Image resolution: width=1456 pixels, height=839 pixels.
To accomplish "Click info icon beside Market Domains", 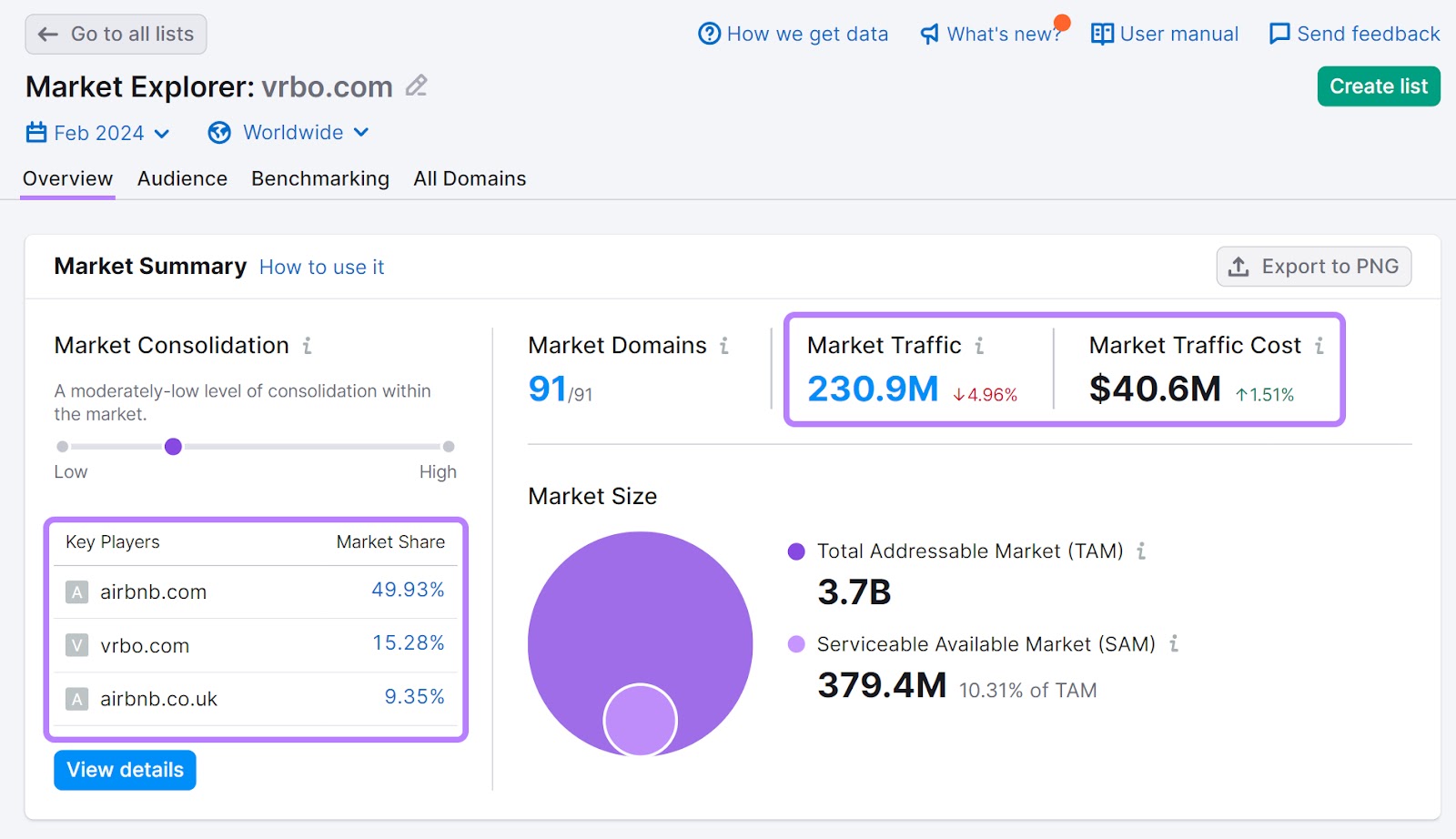I will pyautogui.click(x=724, y=346).
